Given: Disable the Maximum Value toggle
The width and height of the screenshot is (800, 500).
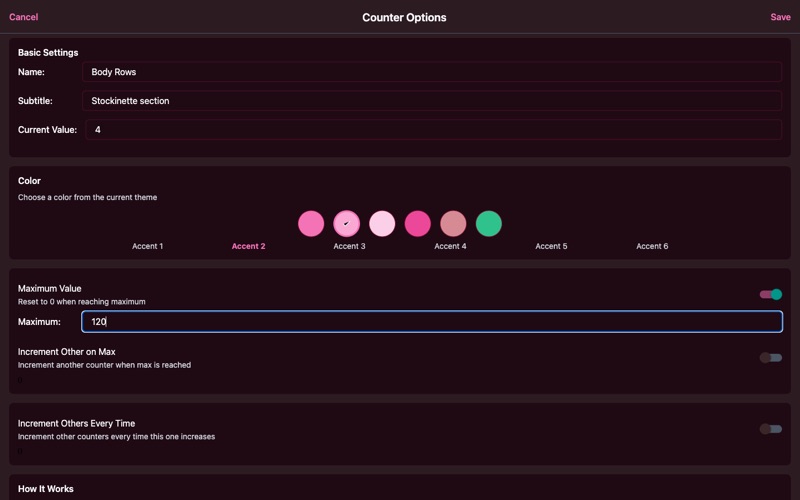Looking at the screenshot, I should 770,295.
